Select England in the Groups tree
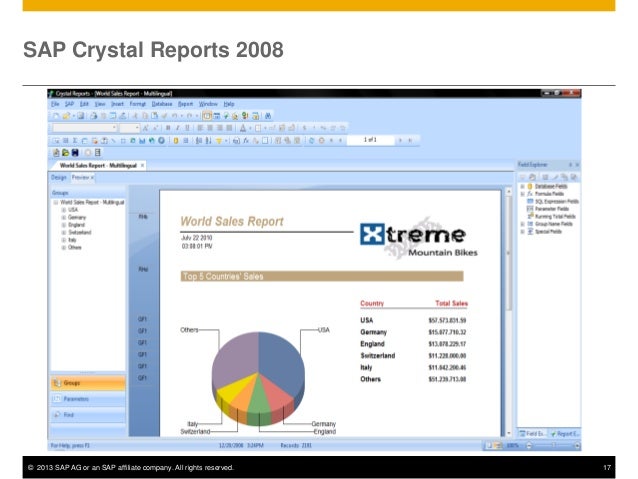This screenshot has height=479, width=638. pyautogui.click(x=76, y=225)
